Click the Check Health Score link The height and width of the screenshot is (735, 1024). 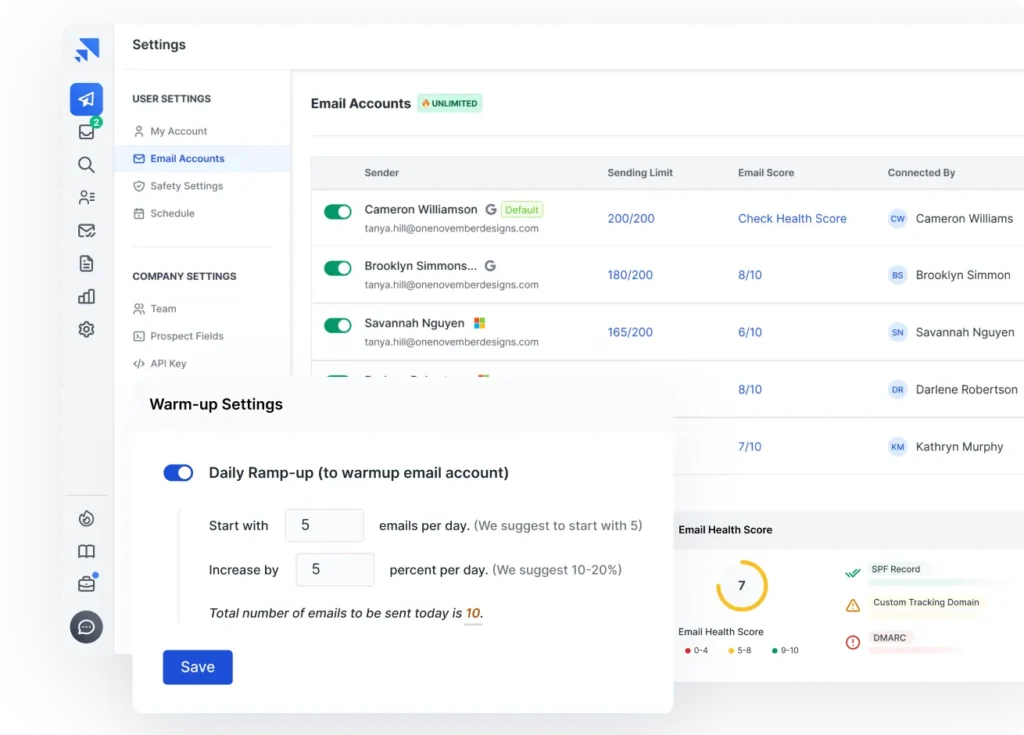pos(792,218)
